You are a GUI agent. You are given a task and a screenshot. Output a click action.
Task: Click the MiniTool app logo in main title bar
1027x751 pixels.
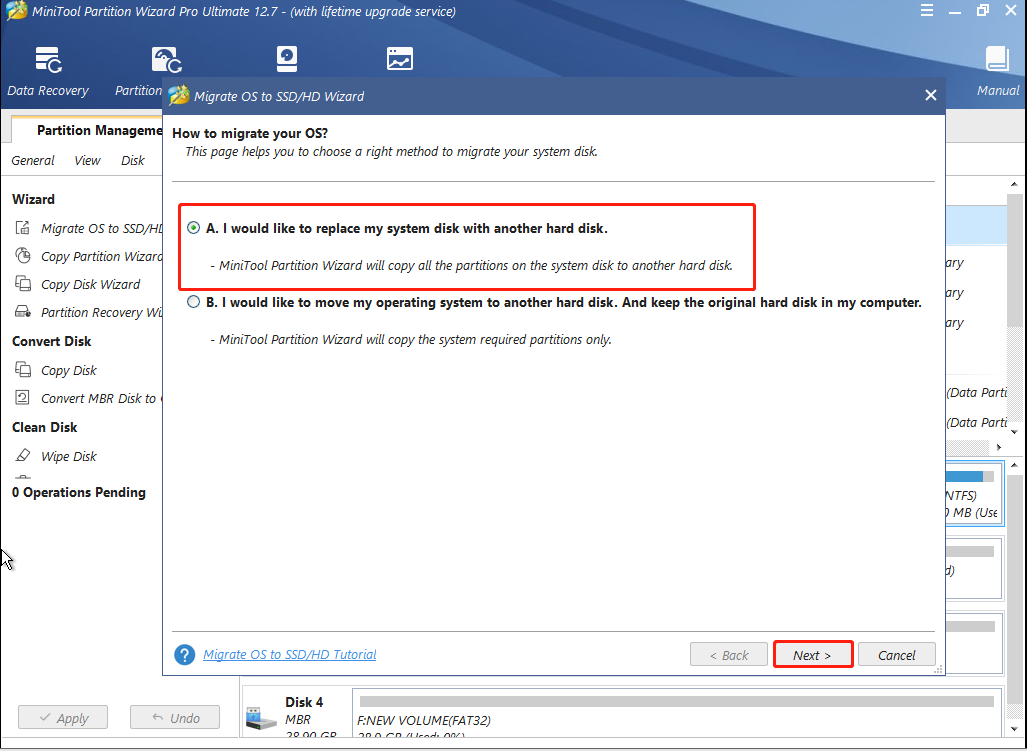coord(16,11)
